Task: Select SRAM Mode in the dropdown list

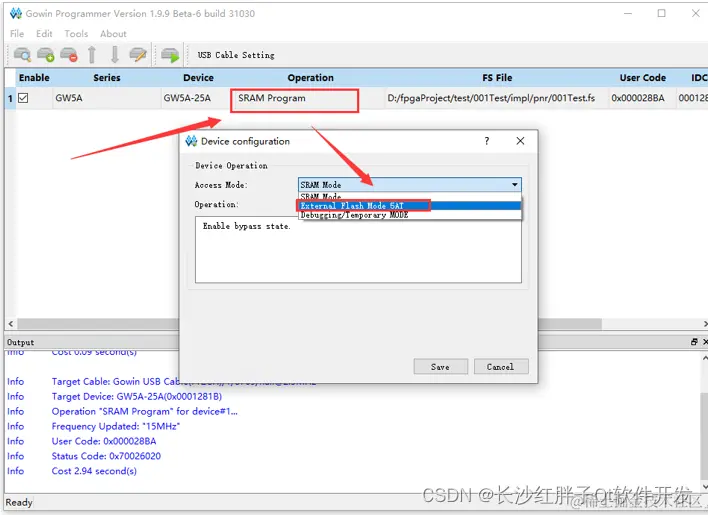Action: (410, 196)
